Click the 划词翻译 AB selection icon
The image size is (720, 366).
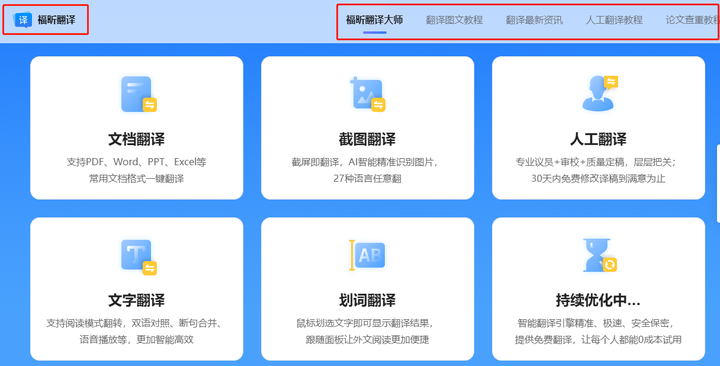pos(367,255)
